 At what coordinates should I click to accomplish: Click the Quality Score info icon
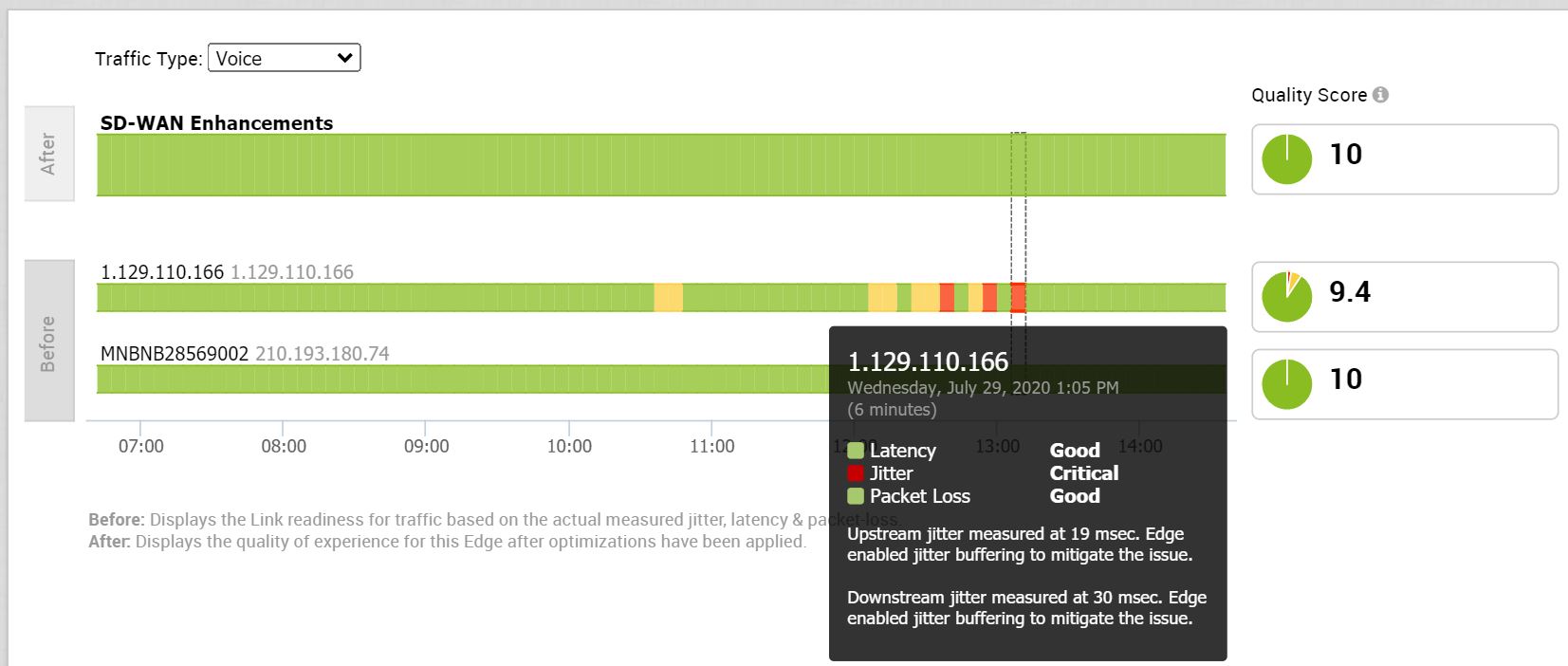click(x=1380, y=95)
